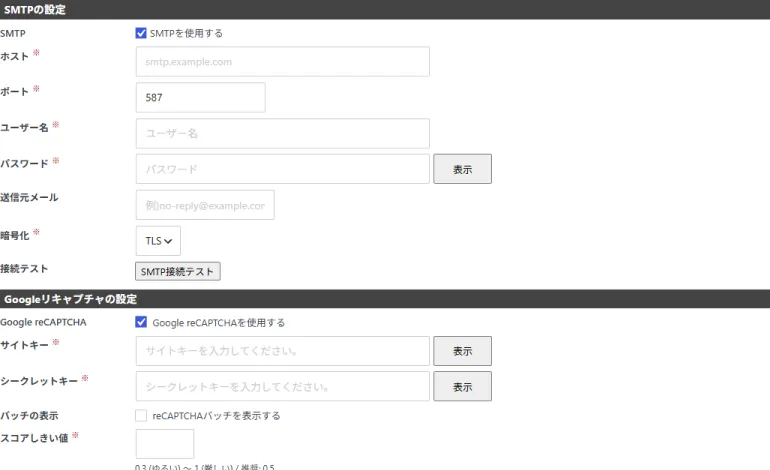Reveal the シークレットキー with 表示 button

coord(462,386)
